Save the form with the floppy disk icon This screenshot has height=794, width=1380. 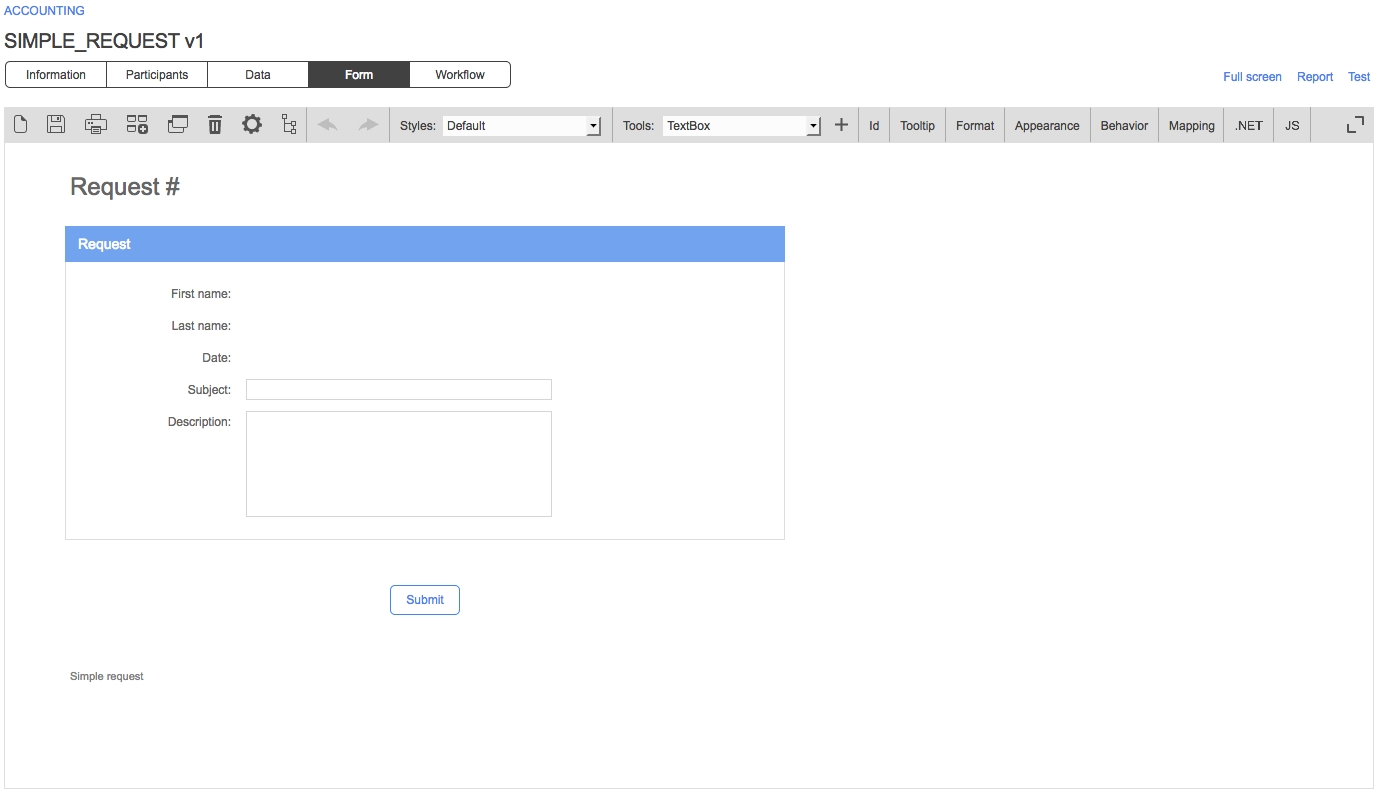tap(57, 125)
